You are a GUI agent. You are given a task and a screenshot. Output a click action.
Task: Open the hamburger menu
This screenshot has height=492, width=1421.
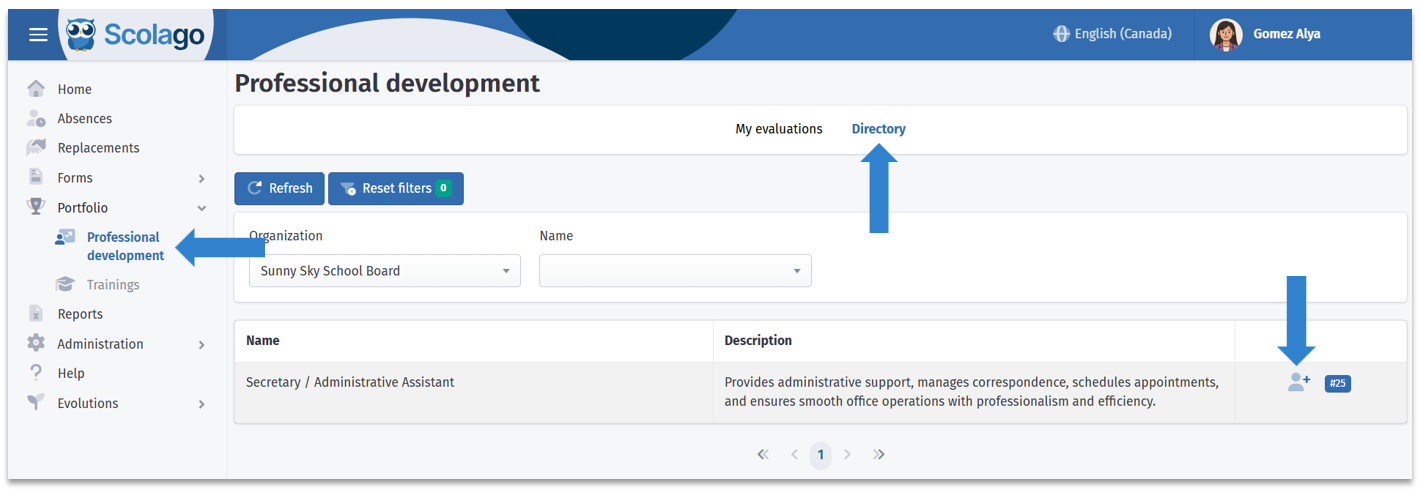point(38,35)
